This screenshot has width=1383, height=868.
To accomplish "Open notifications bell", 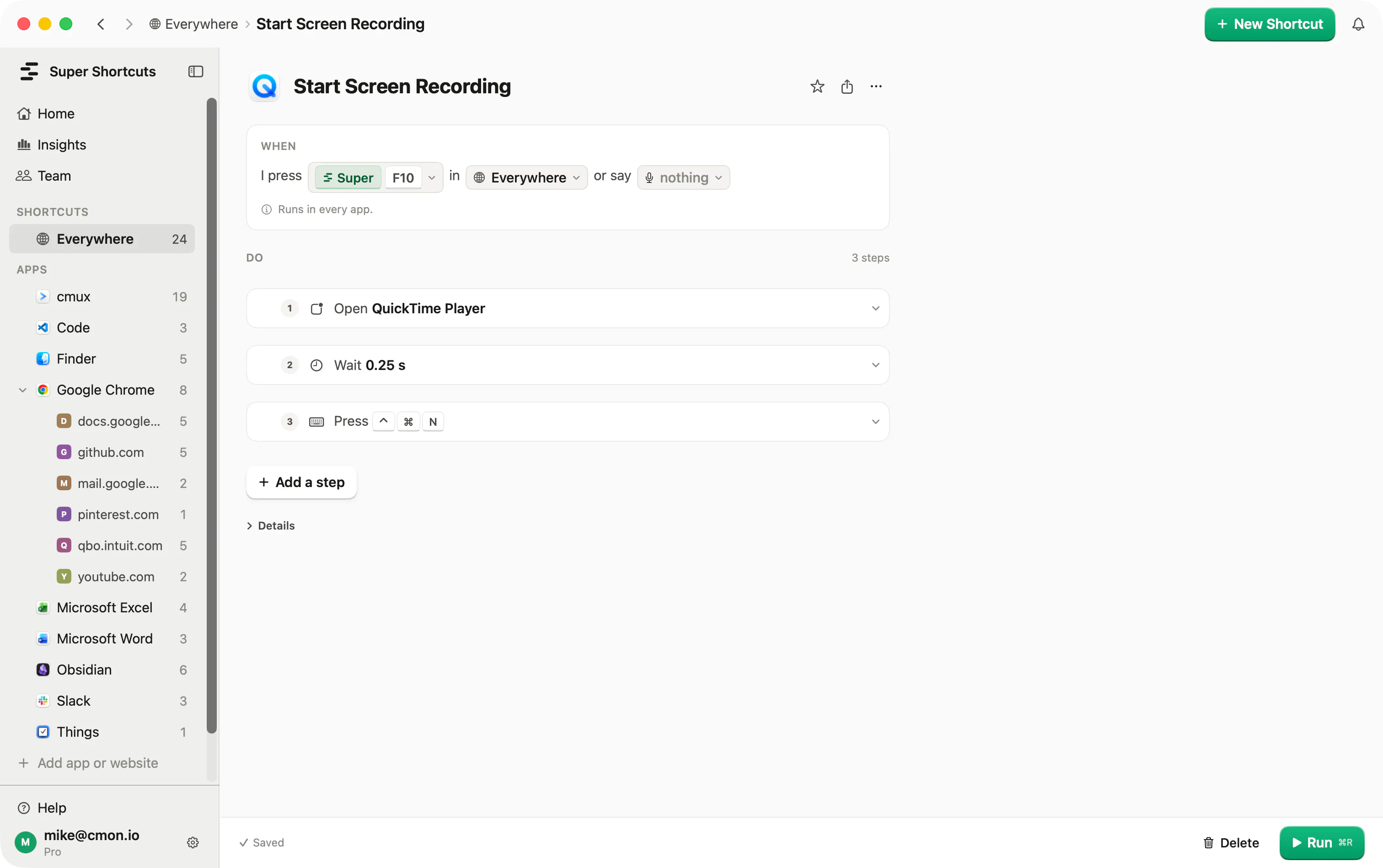I will point(1358,24).
